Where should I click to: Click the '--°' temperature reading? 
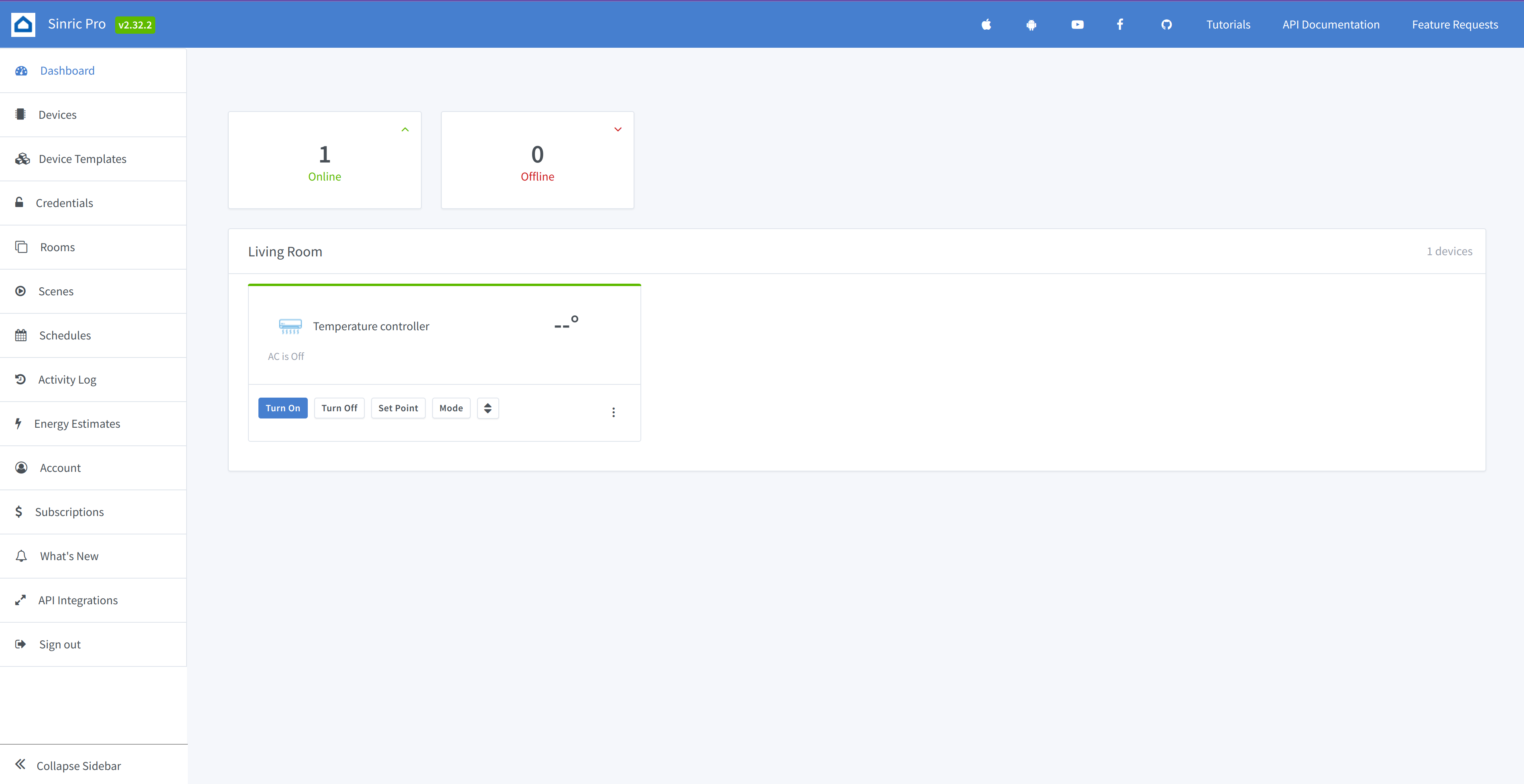[566, 323]
